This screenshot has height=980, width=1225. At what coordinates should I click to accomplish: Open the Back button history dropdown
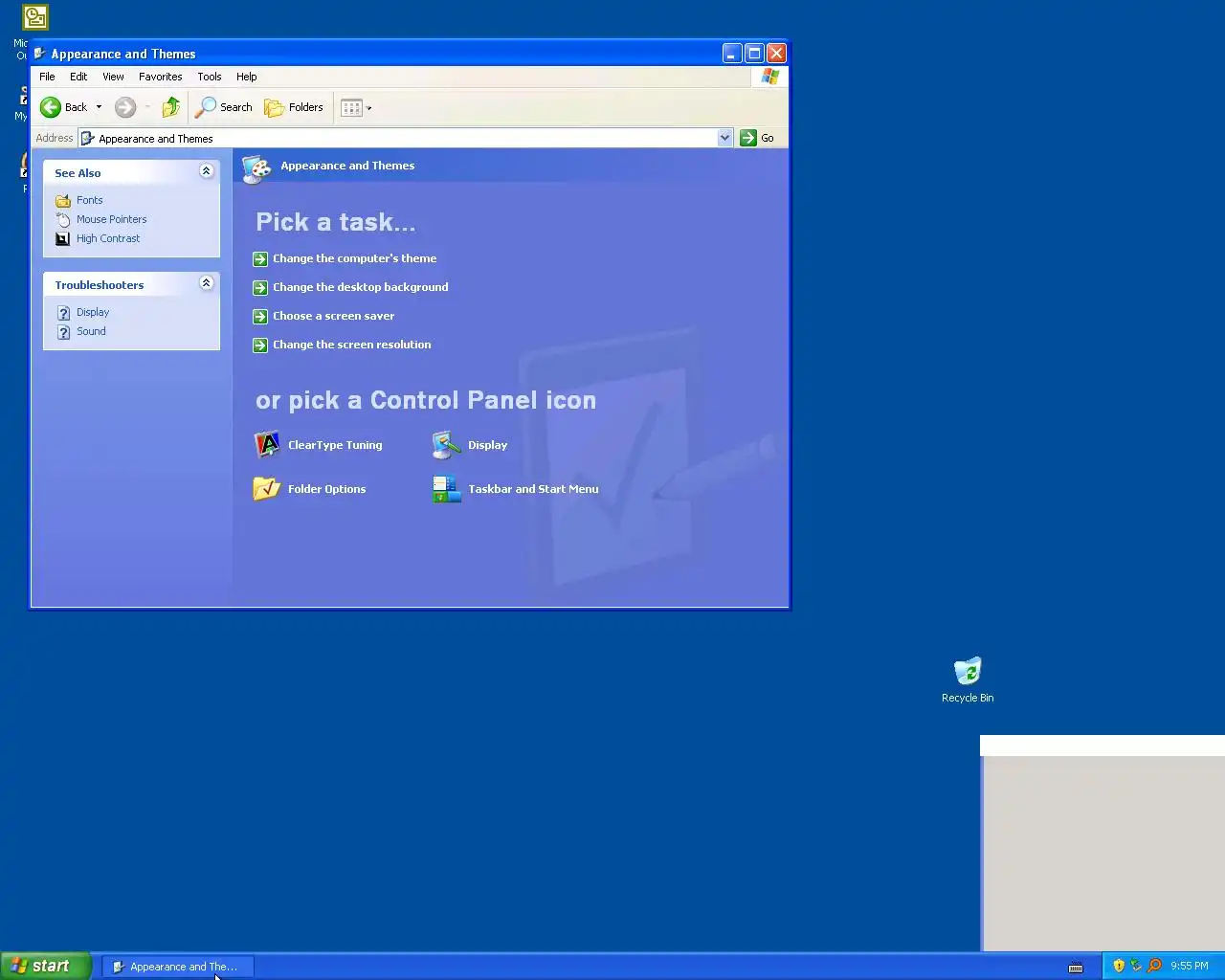pyautogui.click(x=99, y=107)
